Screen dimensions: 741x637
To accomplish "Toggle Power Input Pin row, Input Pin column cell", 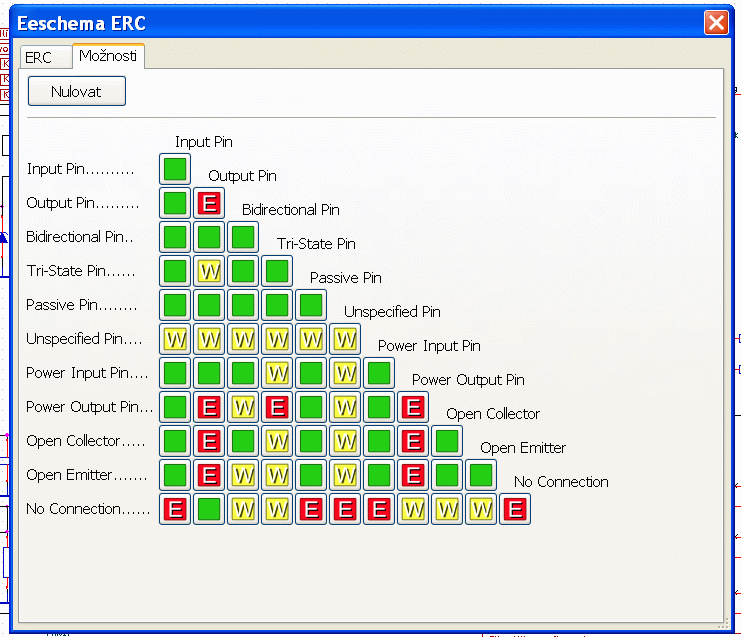I will click(175, 373).
